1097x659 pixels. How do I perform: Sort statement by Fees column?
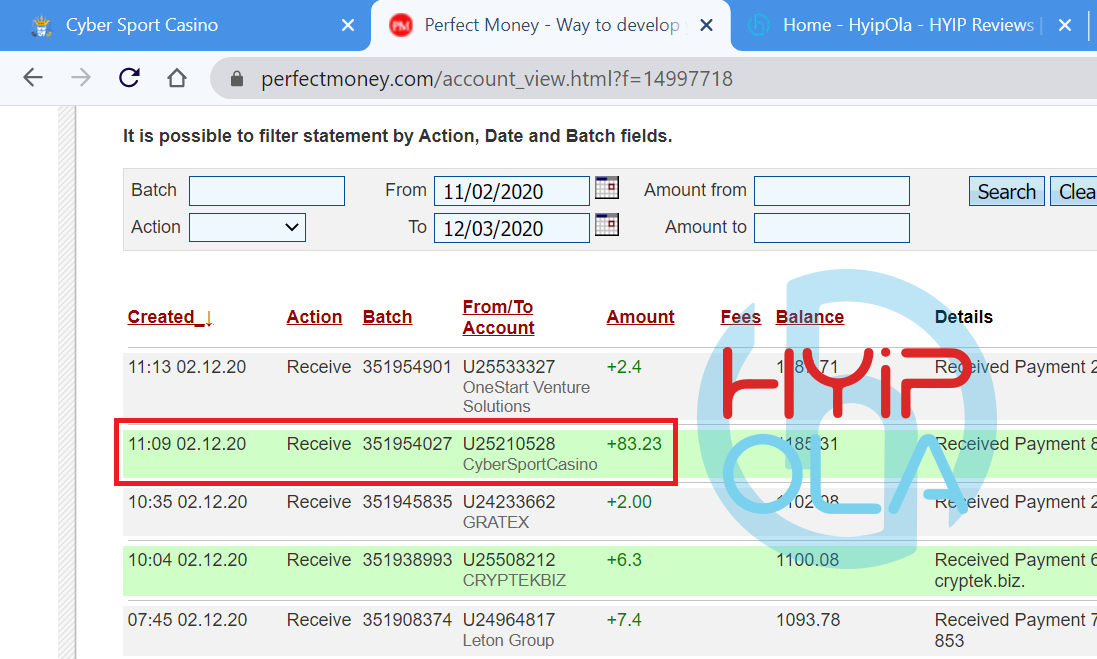[740, 317]
